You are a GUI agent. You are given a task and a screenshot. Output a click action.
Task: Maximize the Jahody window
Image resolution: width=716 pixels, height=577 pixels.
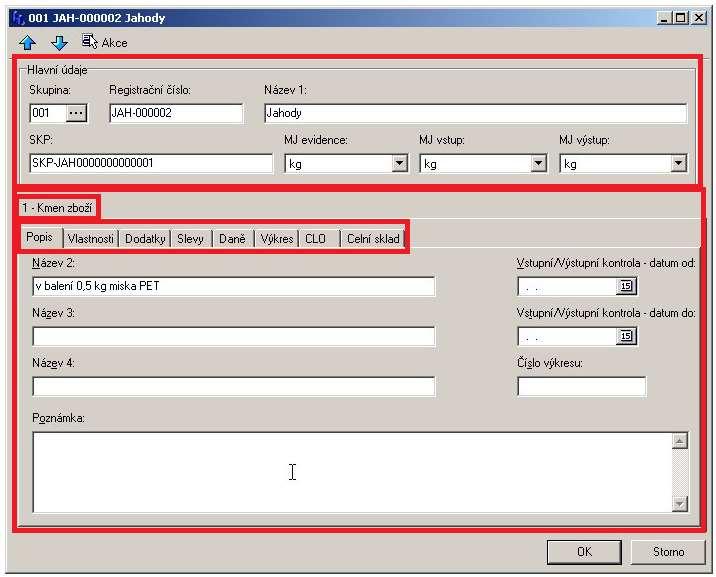(x=680, y=18)
